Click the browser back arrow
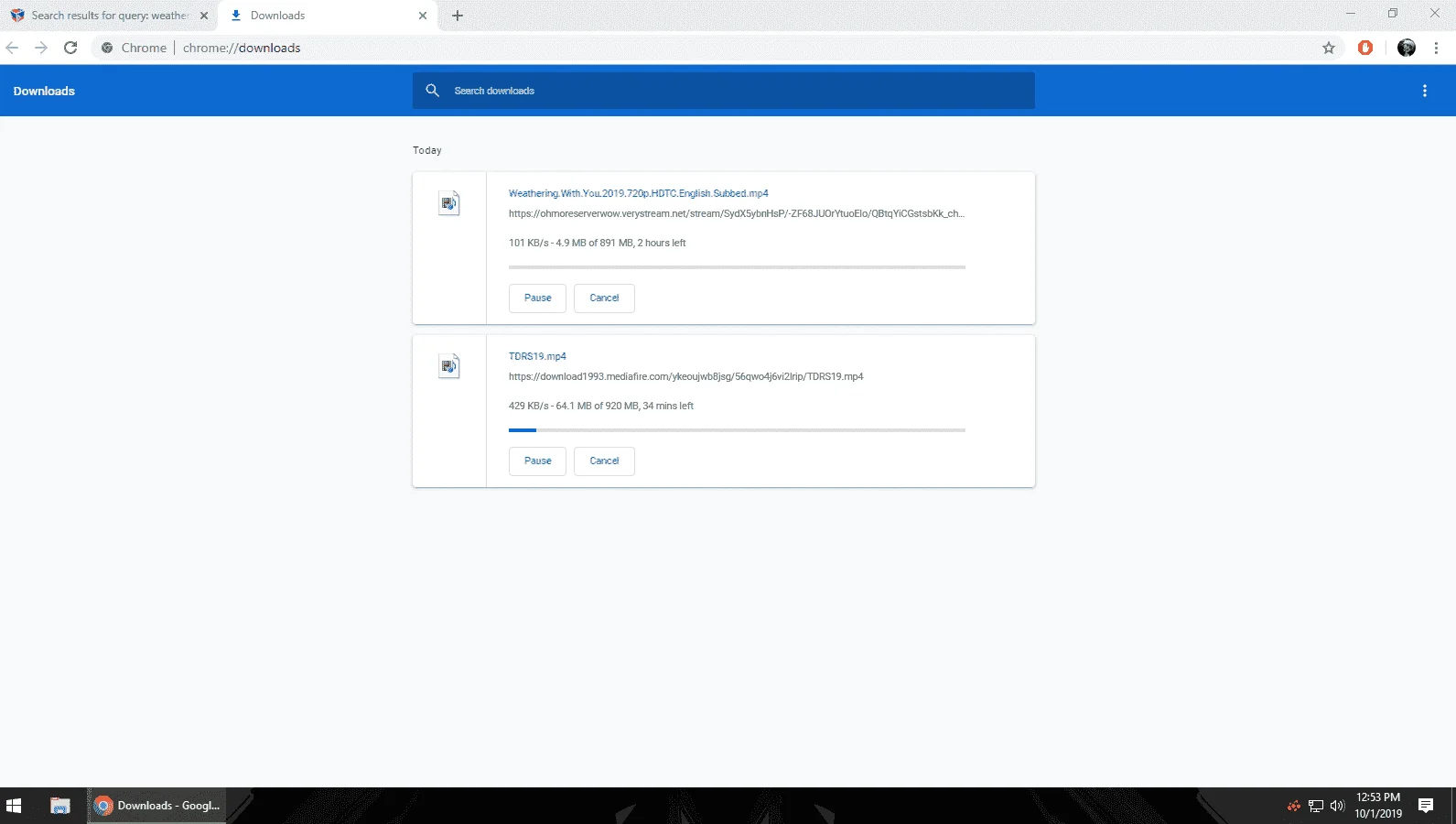This screenshot has height=824, width=1456. pyautogui.click(x=12, y=48)
